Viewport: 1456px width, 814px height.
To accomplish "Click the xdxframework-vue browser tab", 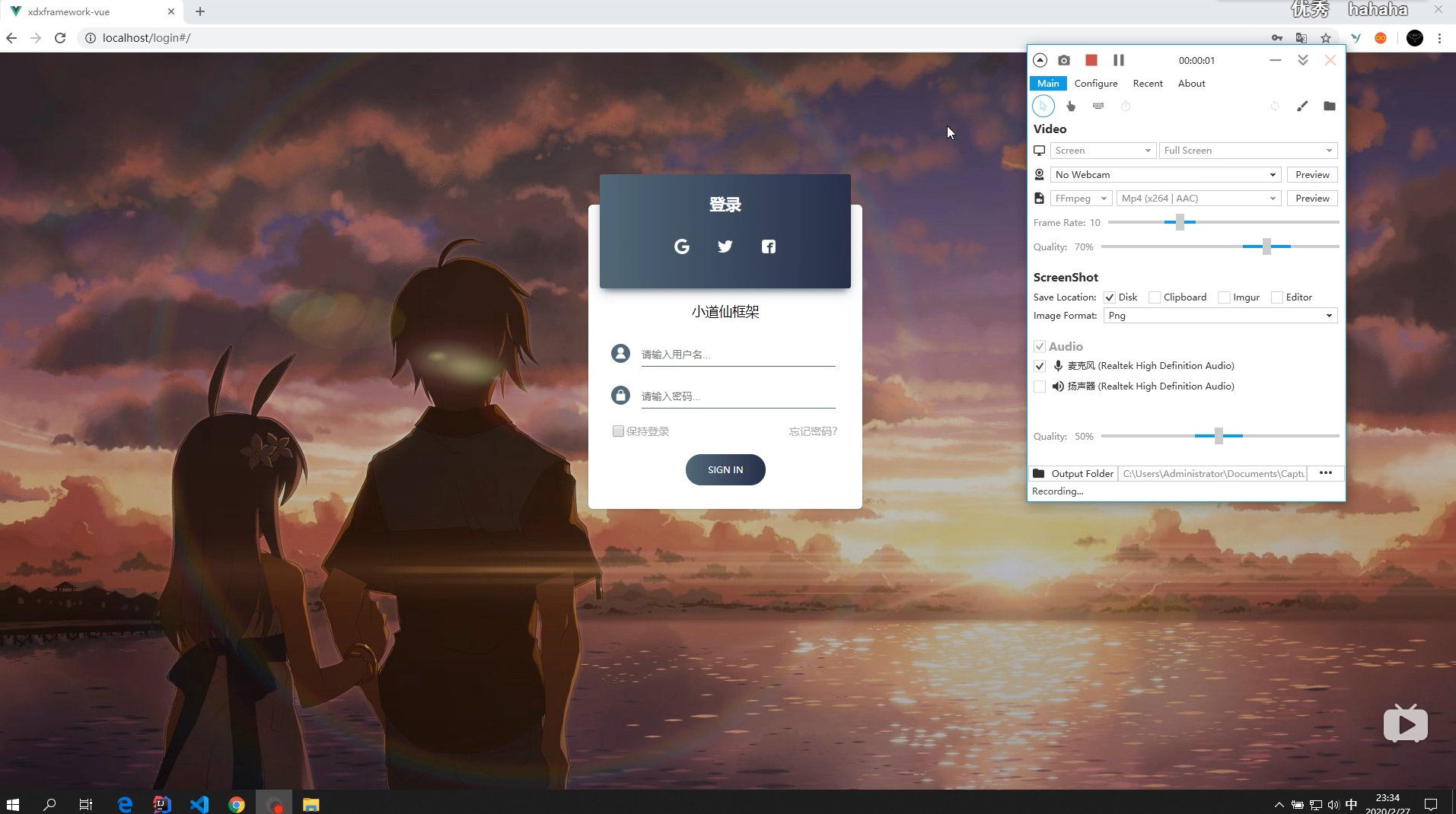I will [93, 11].
